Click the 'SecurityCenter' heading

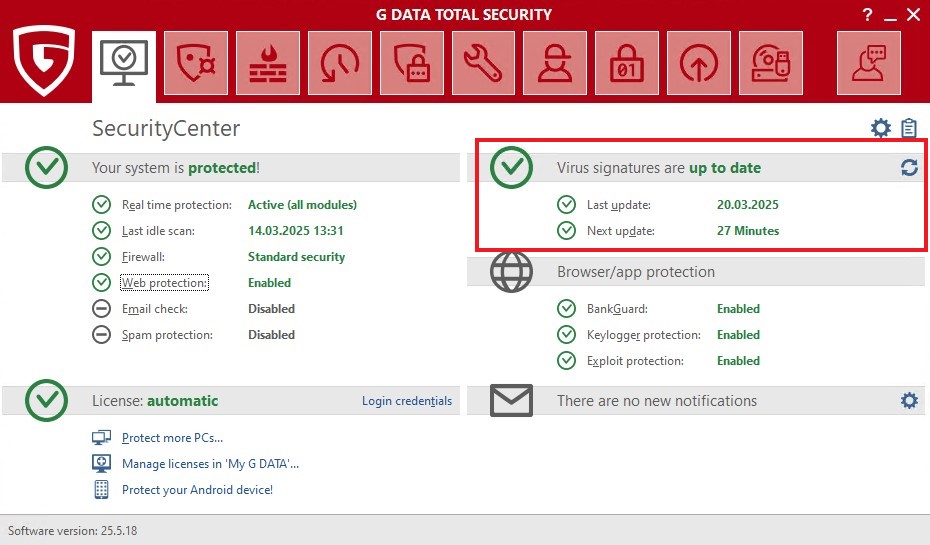coord(166,128)
